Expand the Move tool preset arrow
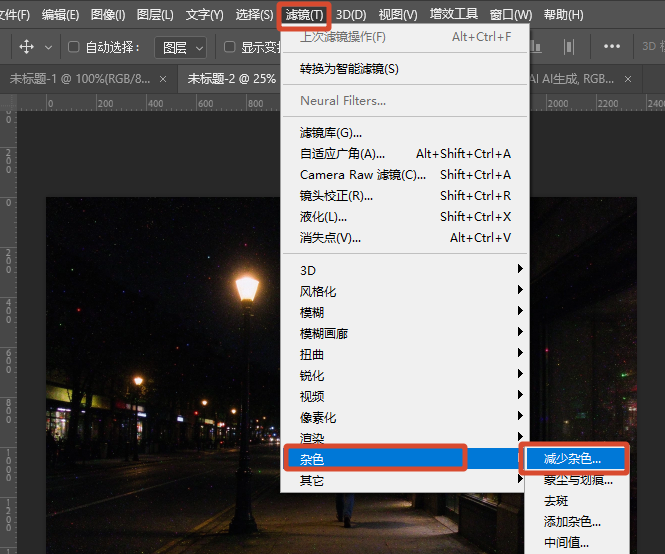The image size is (665, 554). click(x=48, y=47)
